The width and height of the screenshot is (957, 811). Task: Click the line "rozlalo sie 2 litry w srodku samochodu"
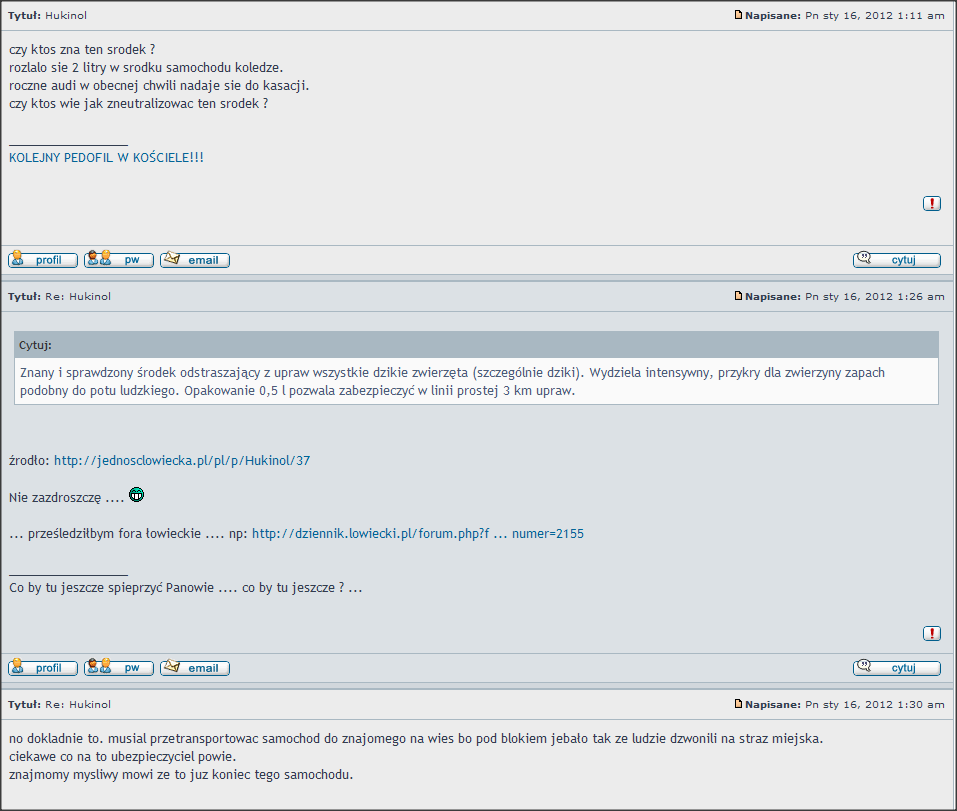(x=121, y=68)
